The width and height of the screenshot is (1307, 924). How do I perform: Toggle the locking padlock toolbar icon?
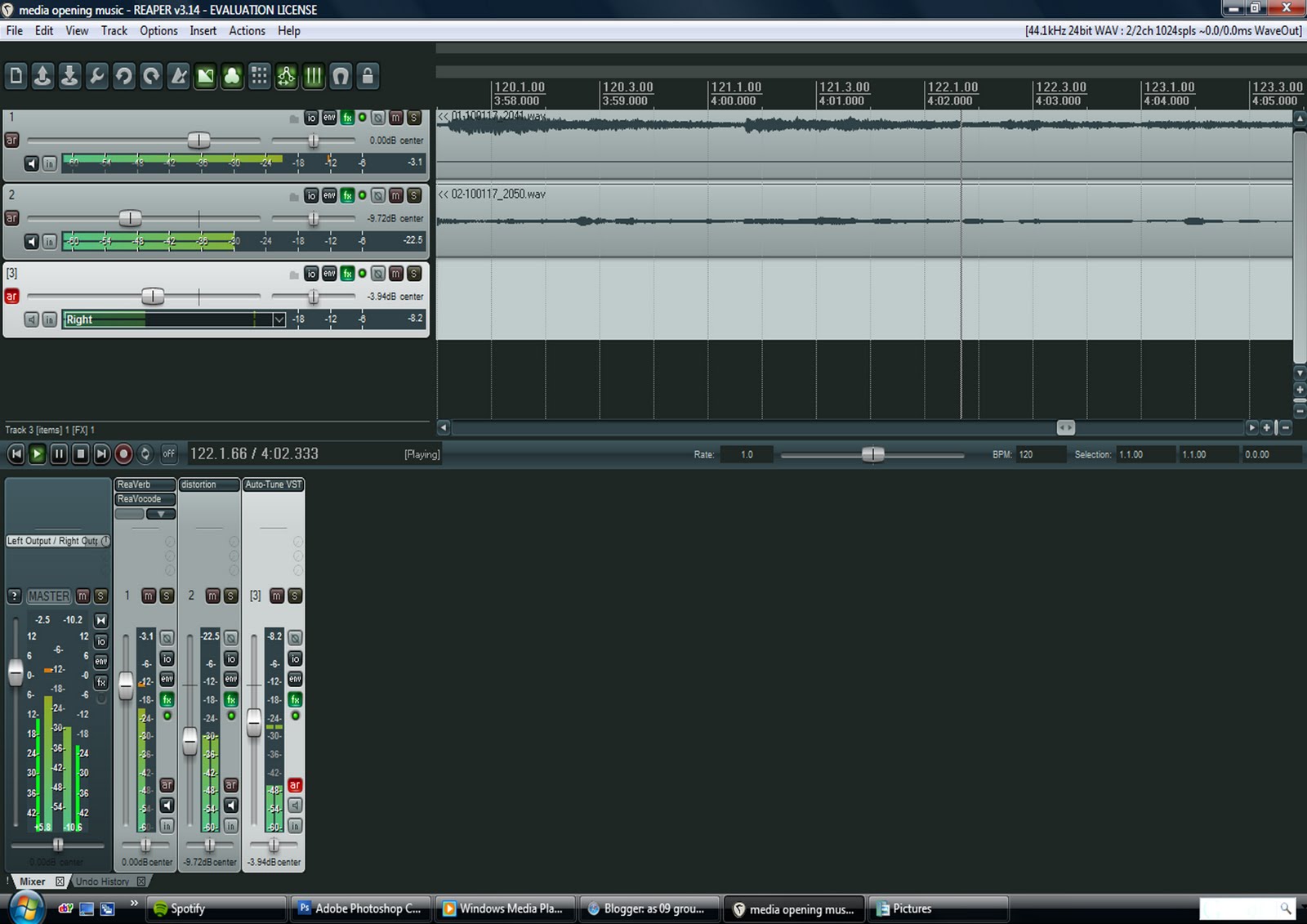coord(368,77)
